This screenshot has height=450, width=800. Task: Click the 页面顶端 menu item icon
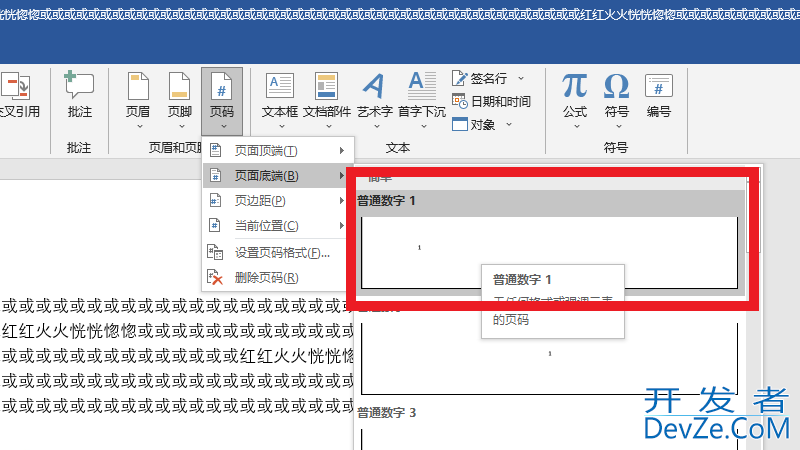pyautogui.click(x=215, y=151)
